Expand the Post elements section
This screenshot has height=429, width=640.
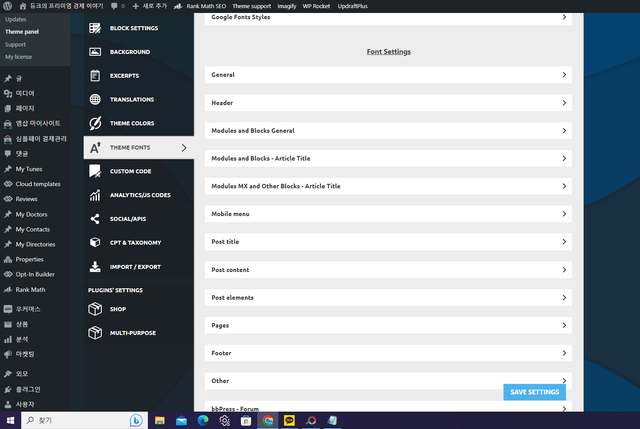pyautogui.click(x=388, y=298)
